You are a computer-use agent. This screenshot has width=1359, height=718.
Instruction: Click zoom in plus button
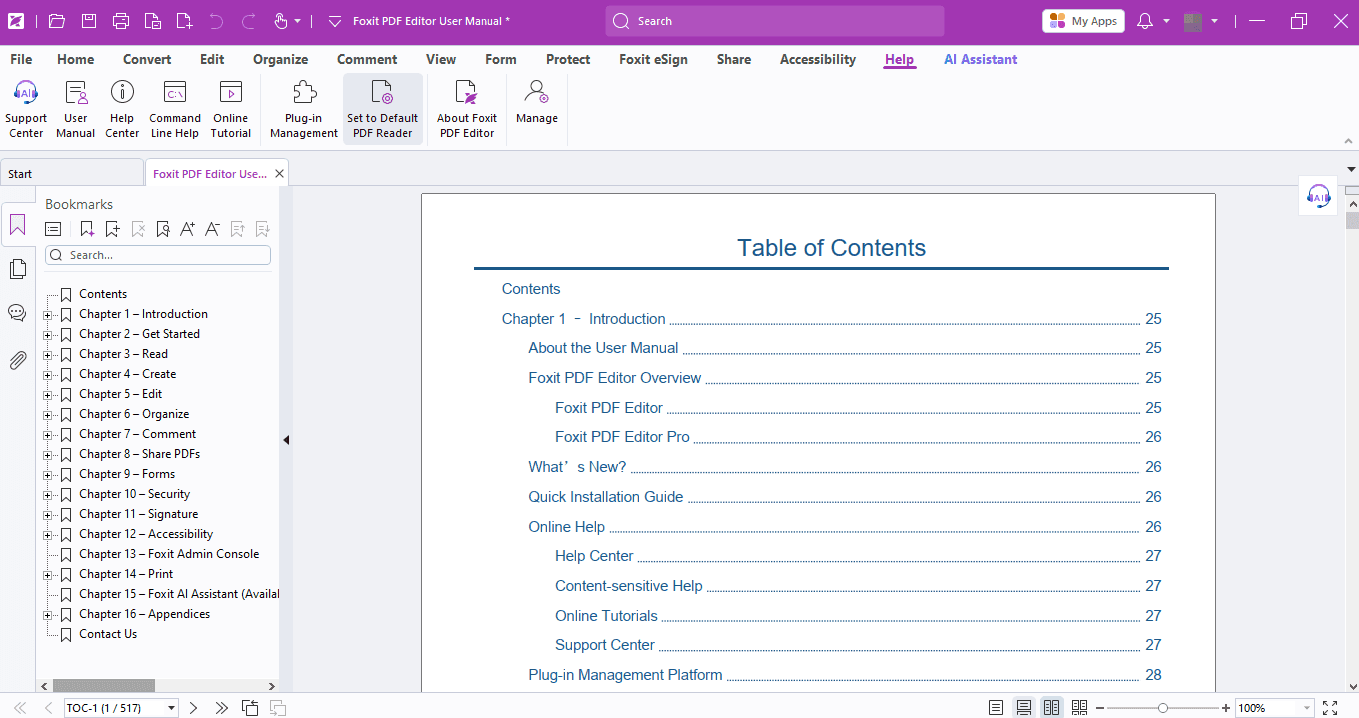coord(1226,708)
